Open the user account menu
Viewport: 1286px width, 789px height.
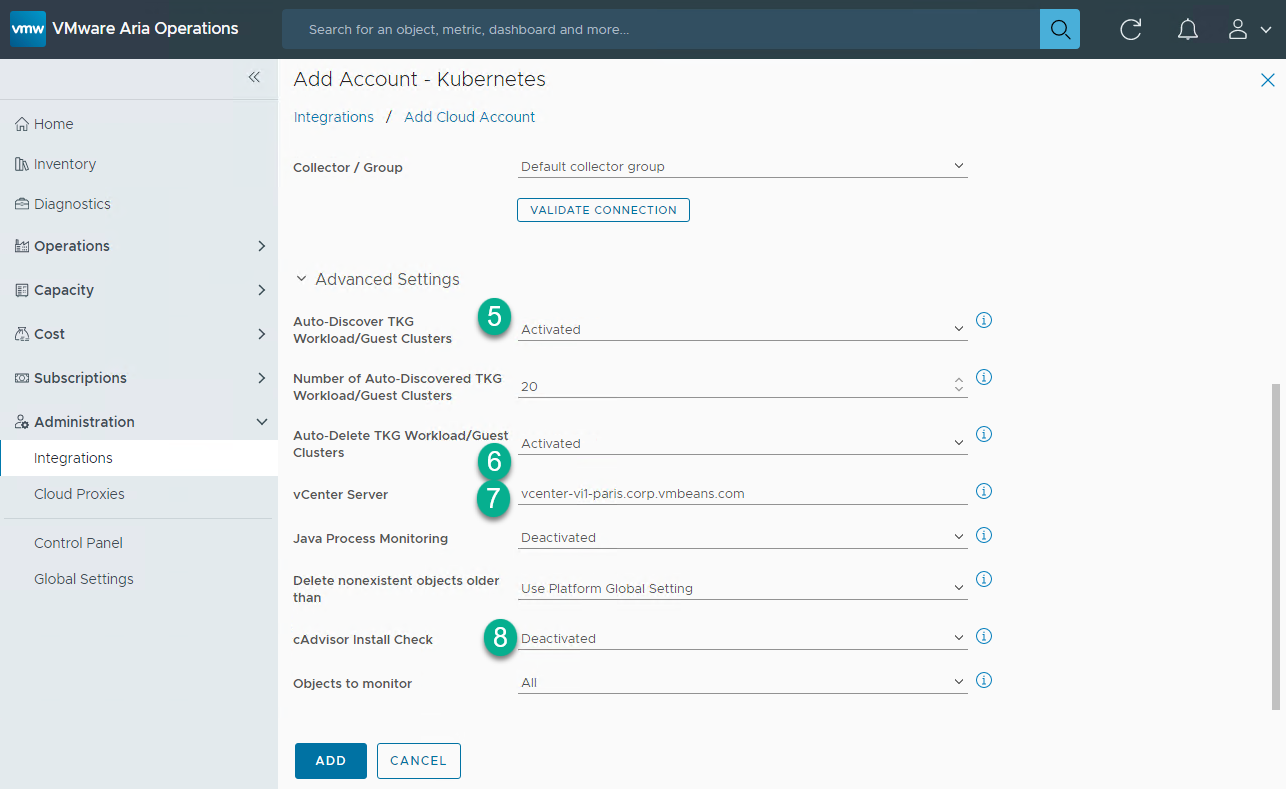(1248, 29)
